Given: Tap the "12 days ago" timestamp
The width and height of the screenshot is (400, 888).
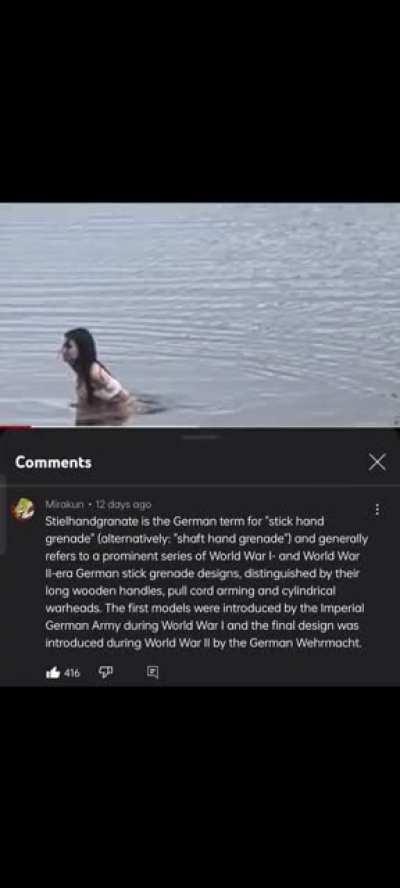Looking at the screenshot, I should pyautogui.click(x=124, y=504).
